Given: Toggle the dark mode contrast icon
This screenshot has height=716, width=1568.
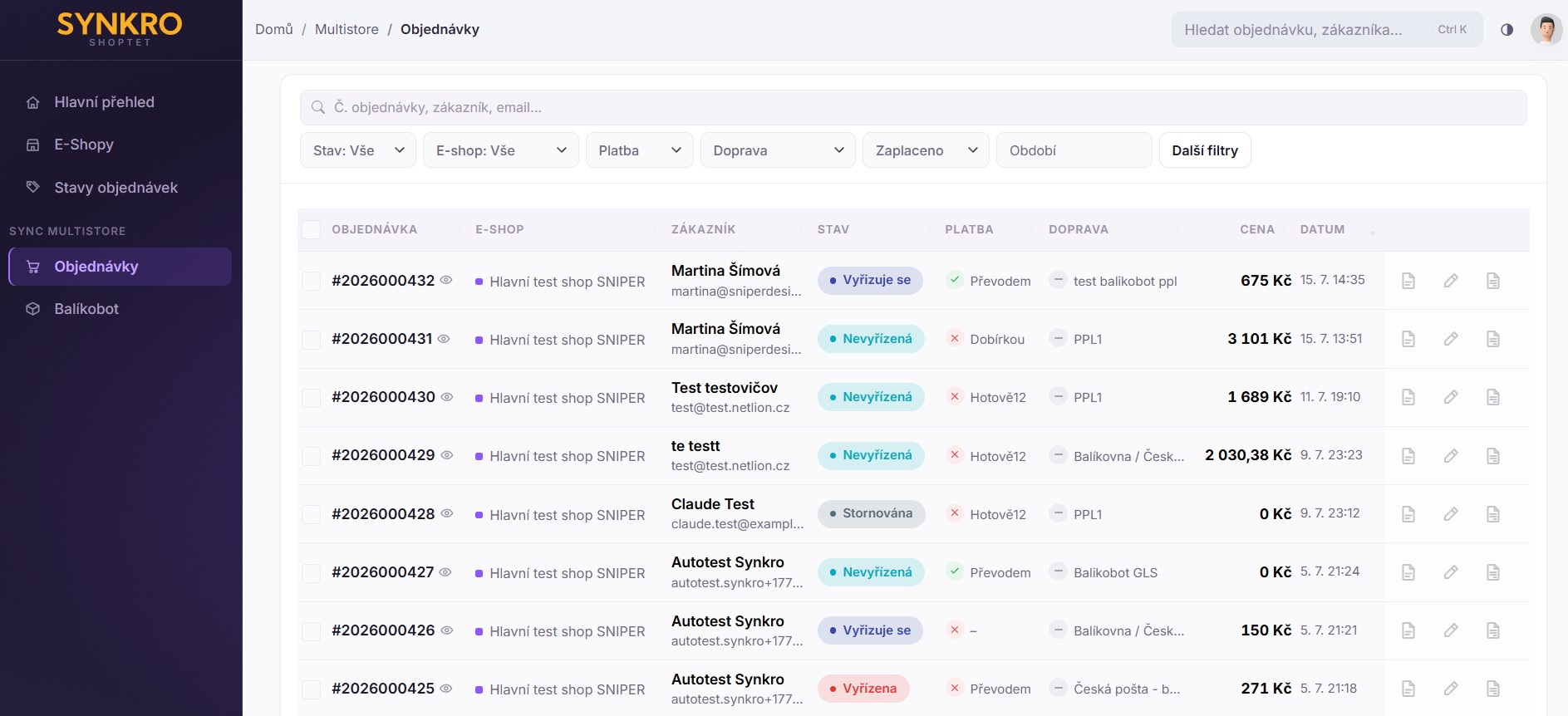Looking at the screenshot, I should coord(1507,30).
